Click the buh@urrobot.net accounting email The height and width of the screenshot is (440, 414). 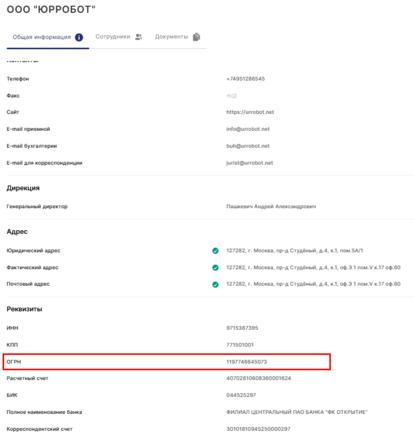point(248,146)
